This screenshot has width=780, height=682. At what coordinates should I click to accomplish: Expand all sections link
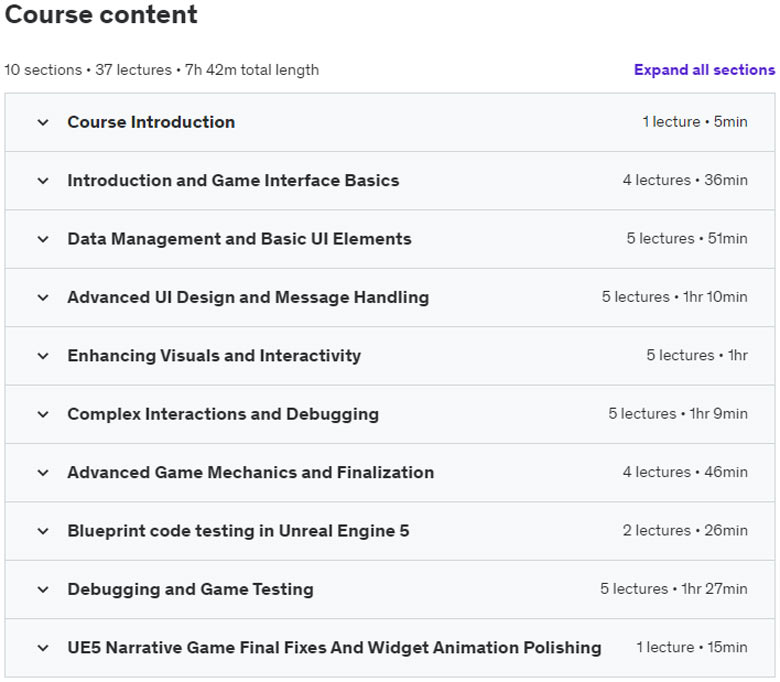pyautogui.click(x=704, y=70)
